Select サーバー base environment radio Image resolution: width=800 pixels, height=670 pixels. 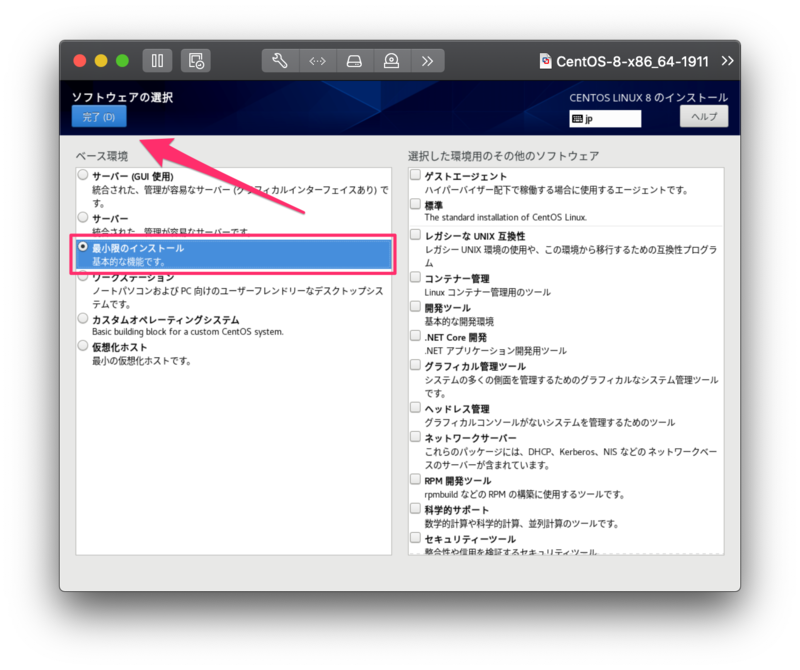pyautogui.click(x=83, y=217)
